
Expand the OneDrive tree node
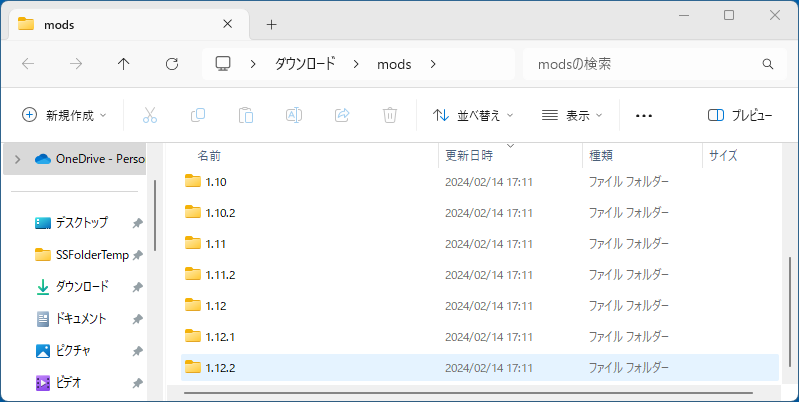click(x=17, y=159)
